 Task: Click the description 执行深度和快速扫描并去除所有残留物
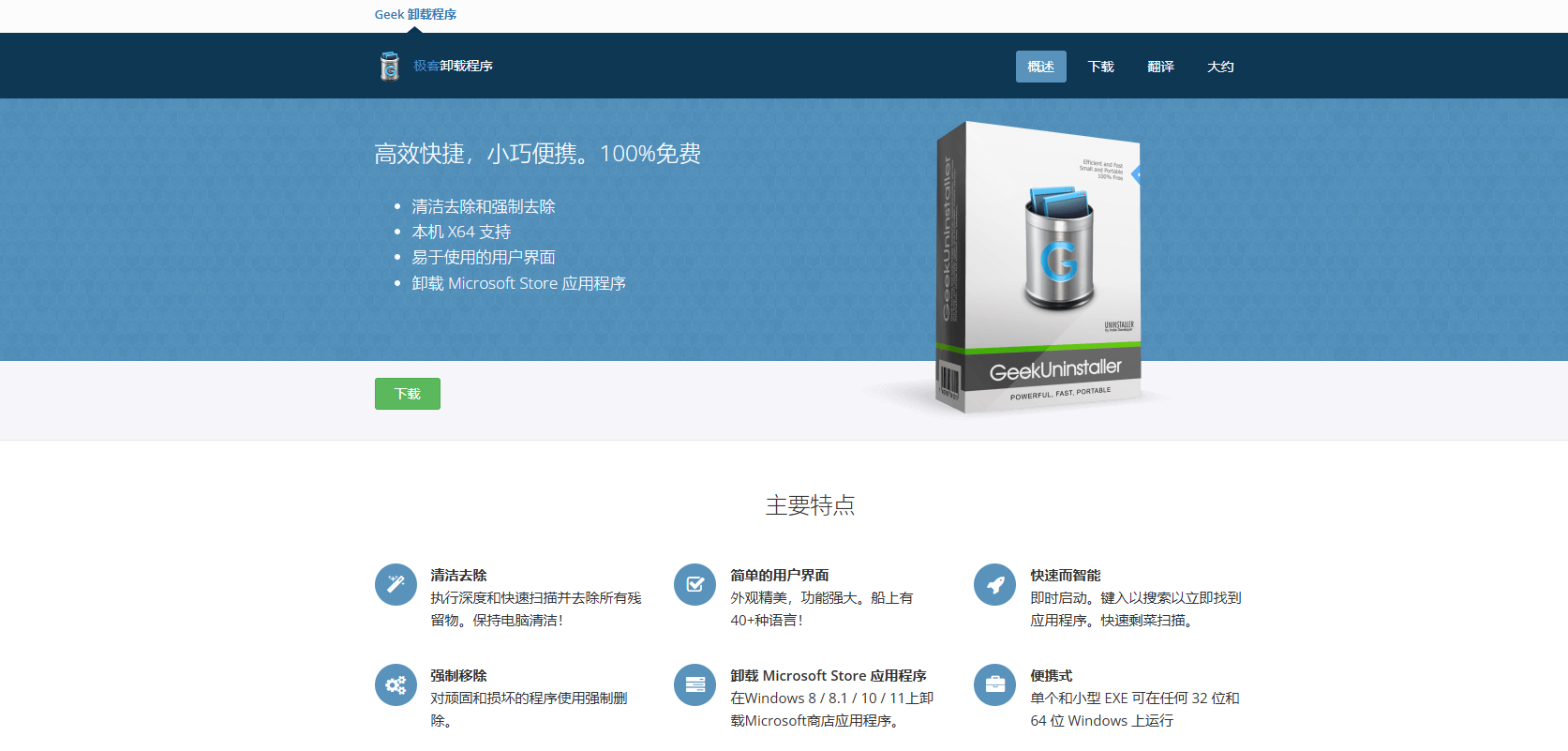(536, 608)
